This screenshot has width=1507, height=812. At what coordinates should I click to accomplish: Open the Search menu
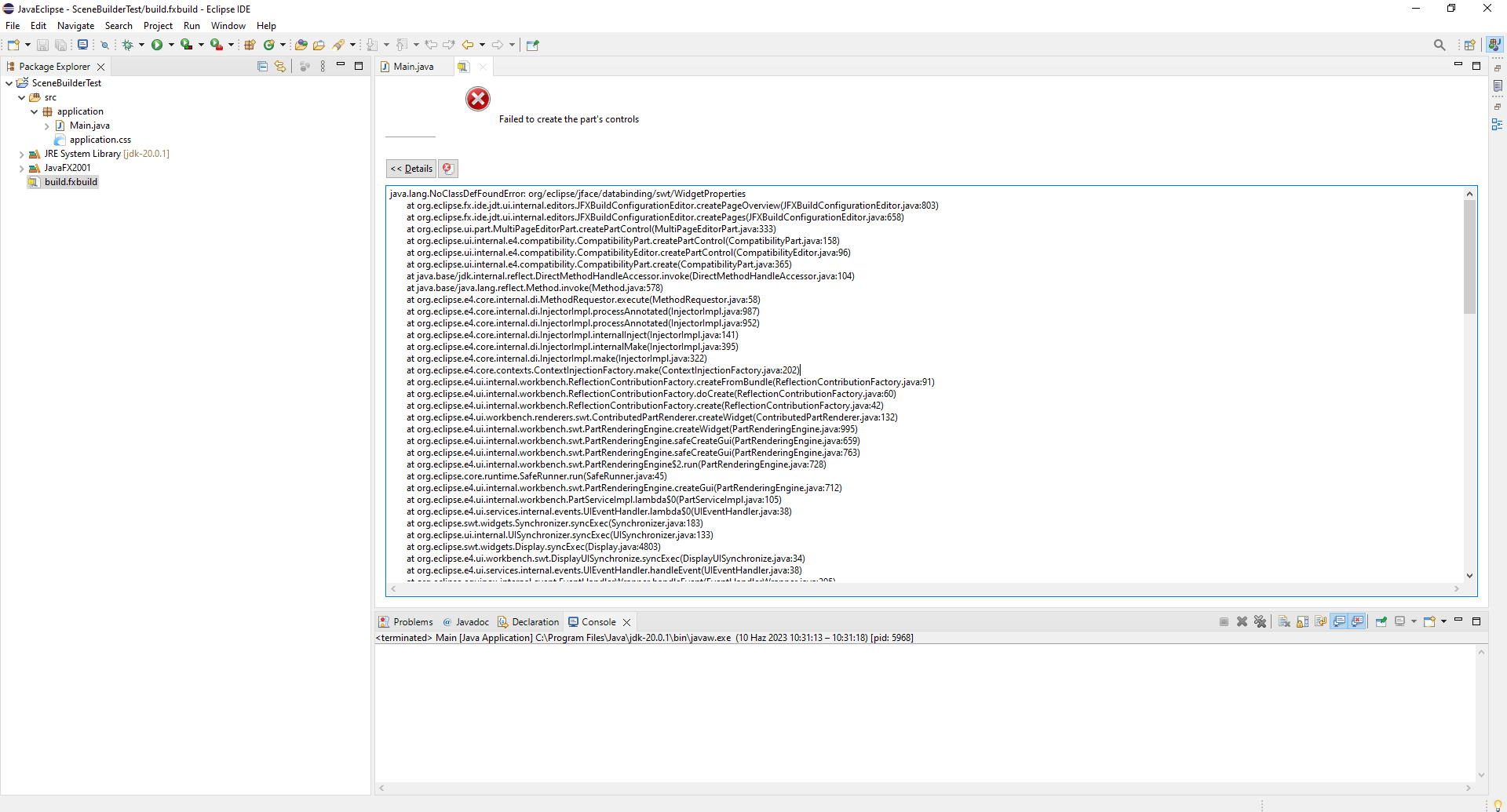click(x=119, y=26)
